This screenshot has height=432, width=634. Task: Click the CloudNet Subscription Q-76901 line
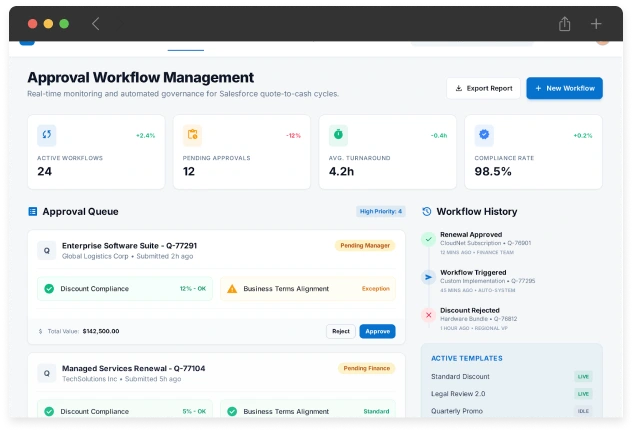click(486, 243)
